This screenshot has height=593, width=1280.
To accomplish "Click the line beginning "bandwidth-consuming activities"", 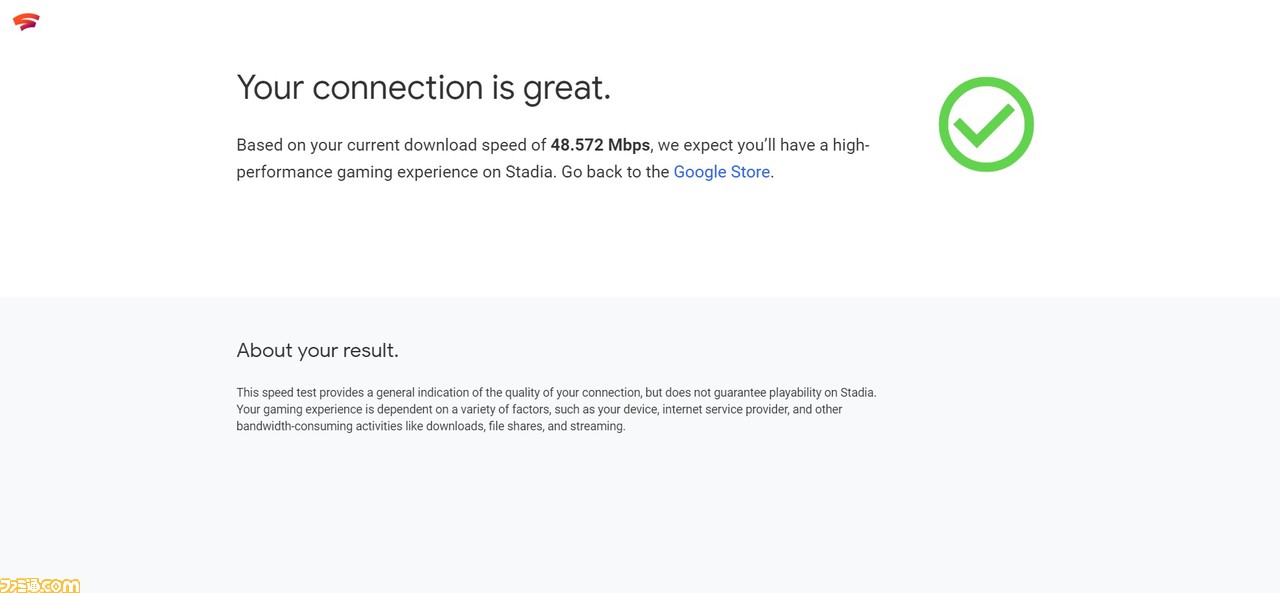I will [430, 427].
